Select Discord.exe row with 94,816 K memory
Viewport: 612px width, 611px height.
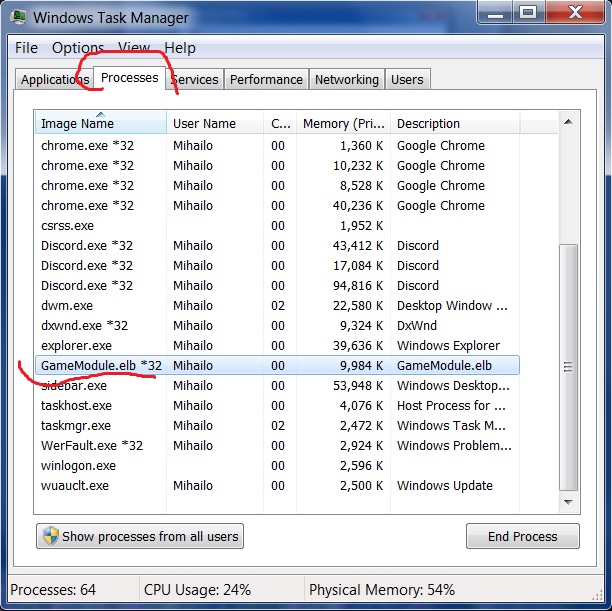coord(277,285)
